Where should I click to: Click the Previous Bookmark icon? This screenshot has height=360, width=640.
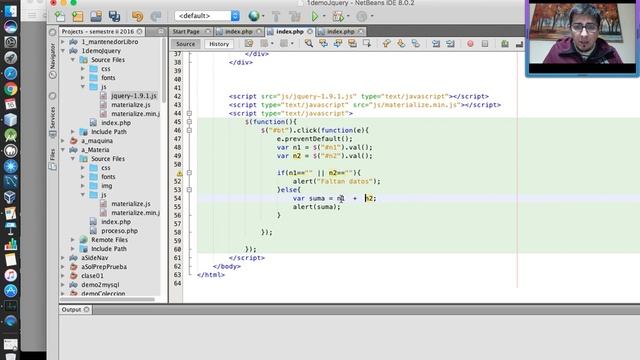pyautogui.click(x=387, y=44)
